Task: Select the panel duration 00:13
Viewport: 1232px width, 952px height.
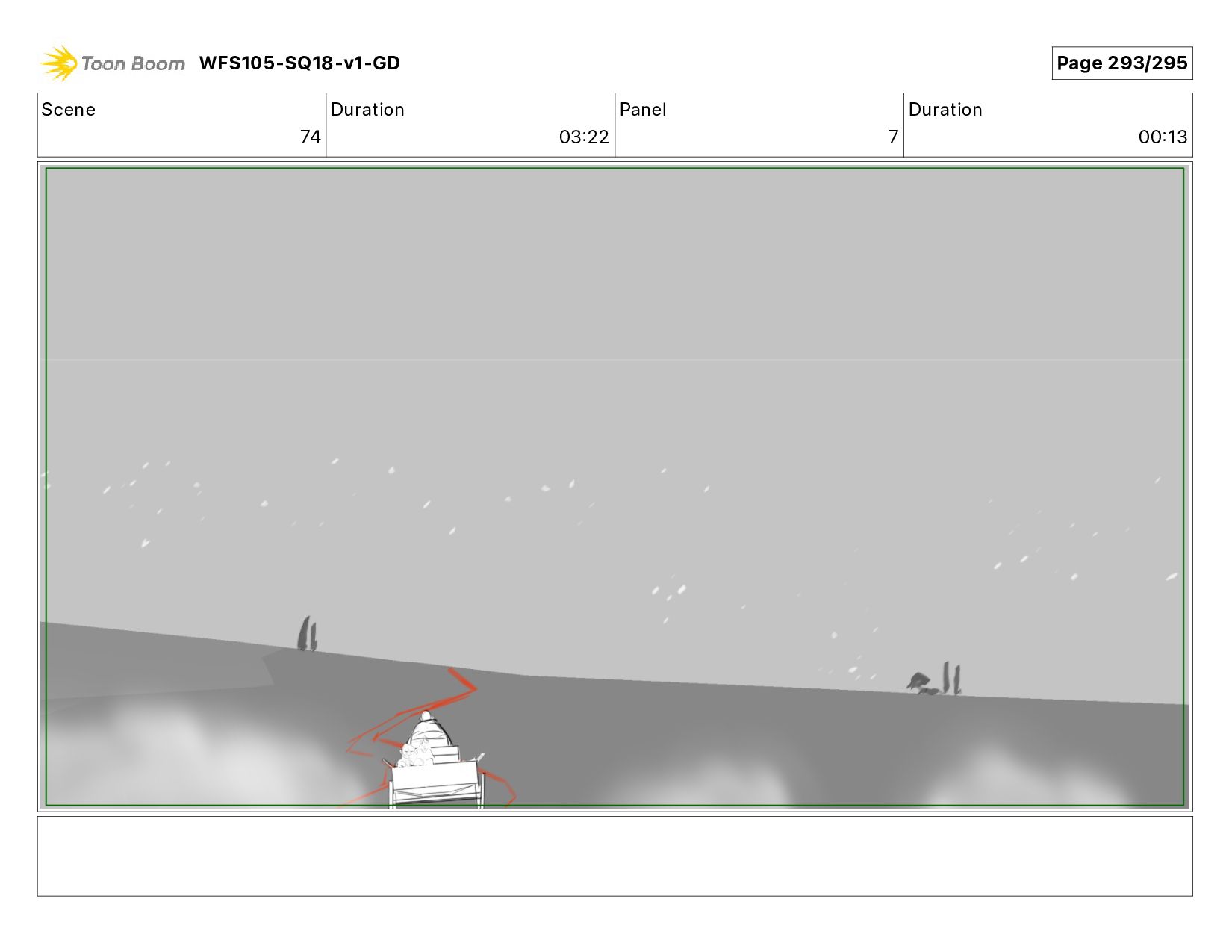Action: click(x=1163, y=137)
